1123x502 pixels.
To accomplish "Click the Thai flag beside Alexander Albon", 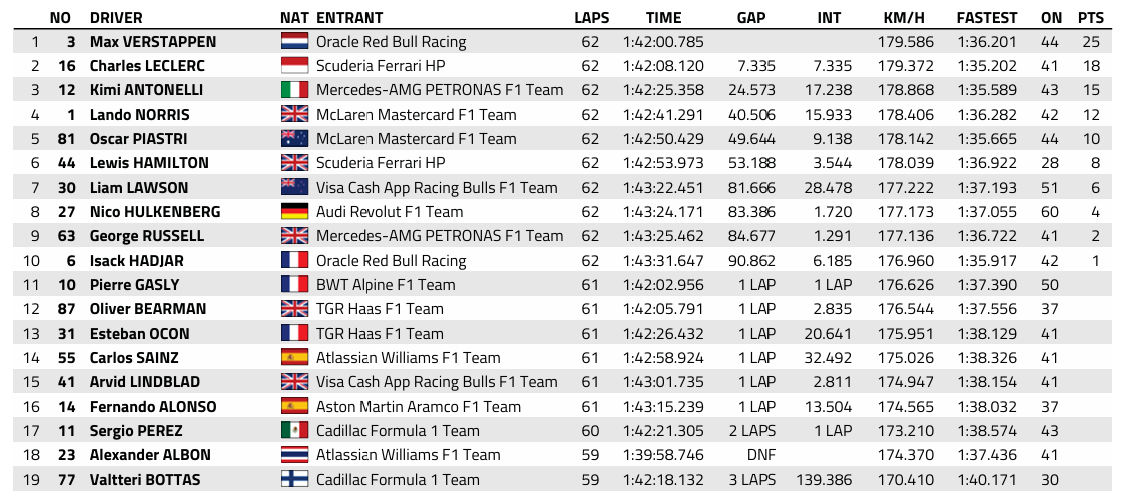I will tap(294, 455).
